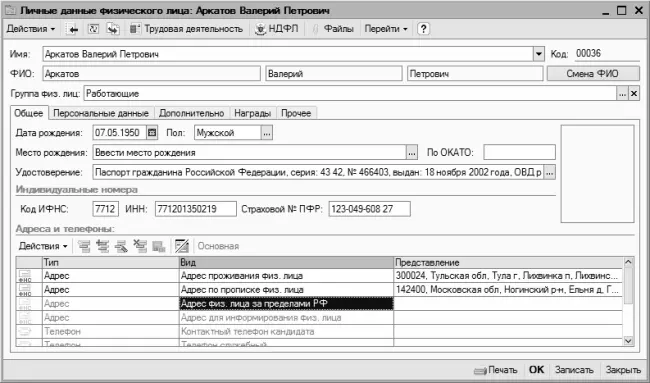Open the calendar picker for Дата рождения
Screen dimensions: 650x383
[x=152, y=133]
